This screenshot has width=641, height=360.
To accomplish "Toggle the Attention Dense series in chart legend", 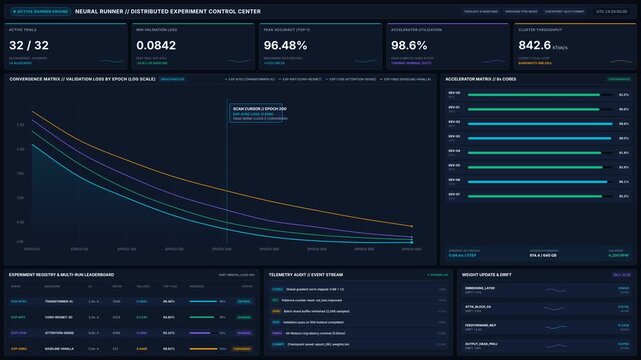I will pos(351,79).
